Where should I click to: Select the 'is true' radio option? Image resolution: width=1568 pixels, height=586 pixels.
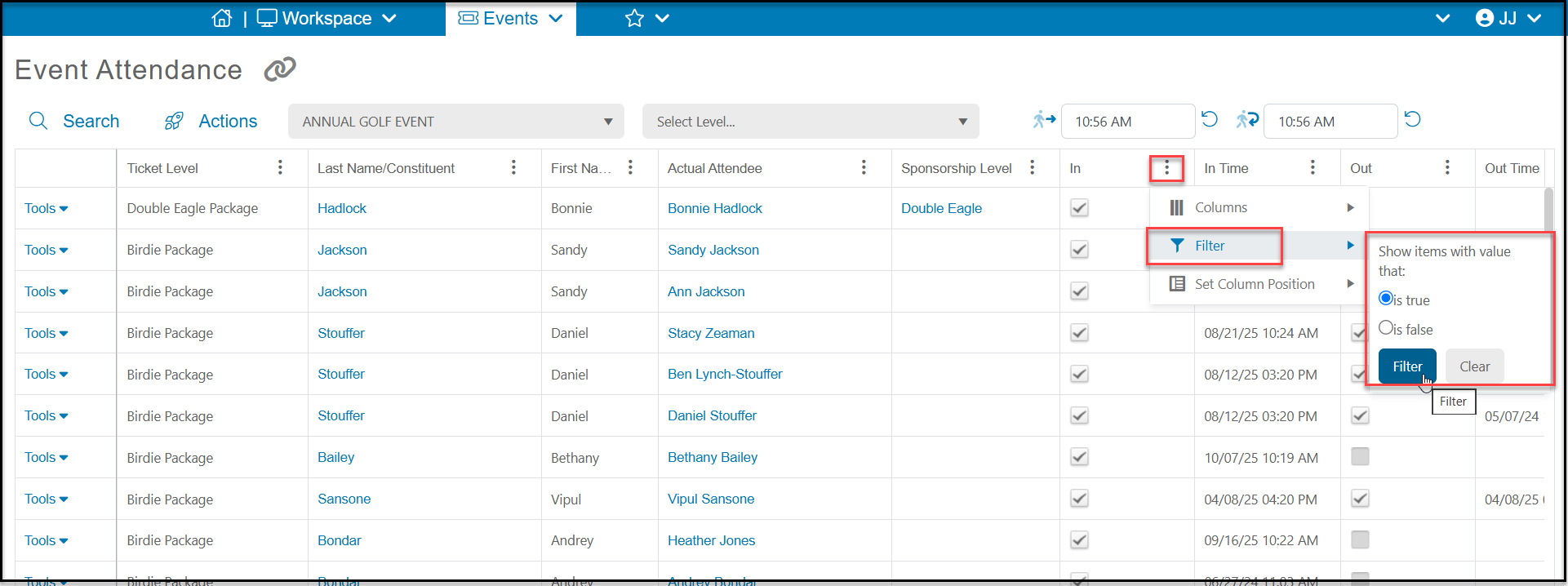pos(1385,298)
